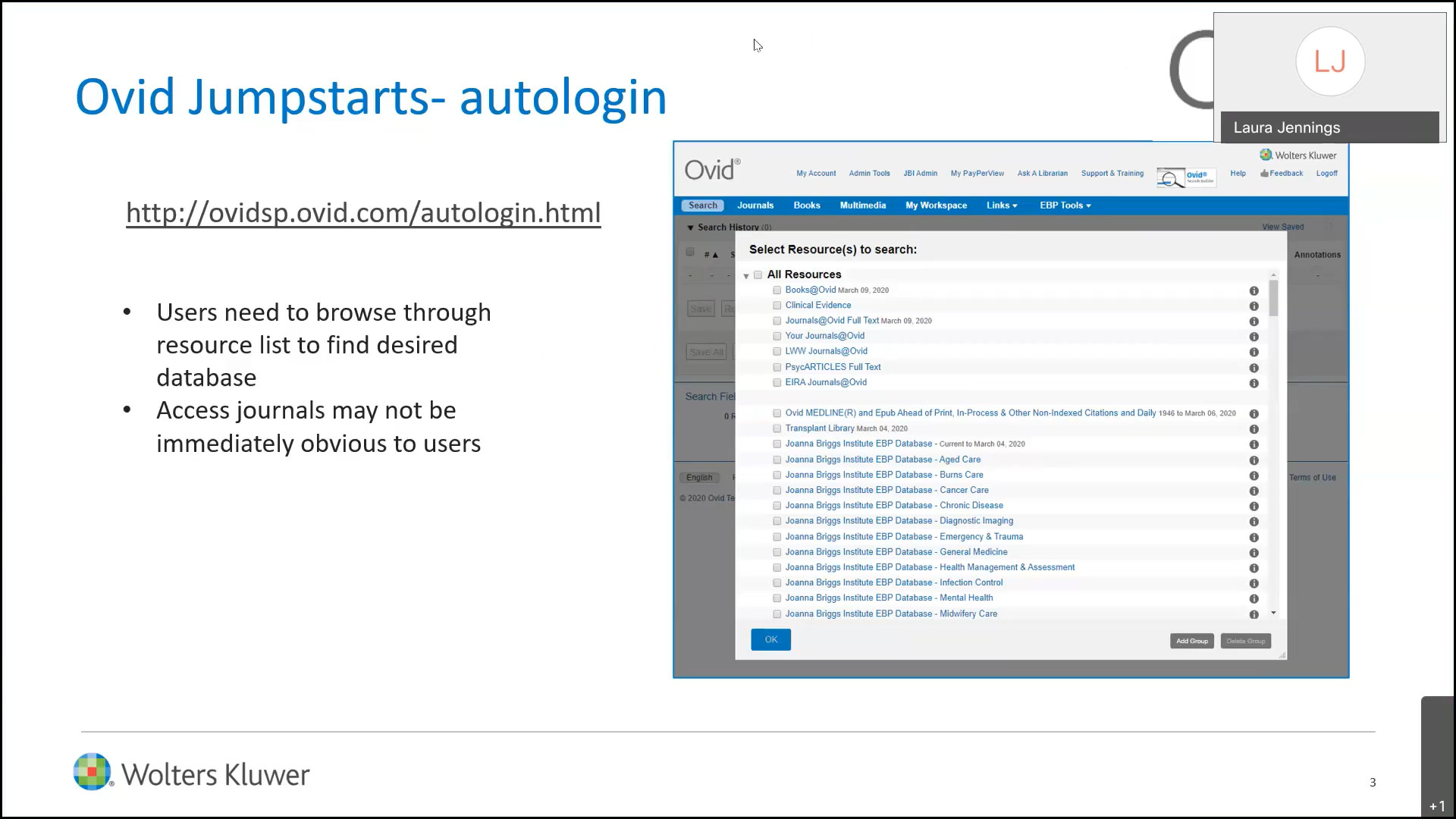Image resolution: width=1456 pixels, height=819 pixels.
Task: Click info icon for Books@Ovid resource
Action: click(1254, 291)
